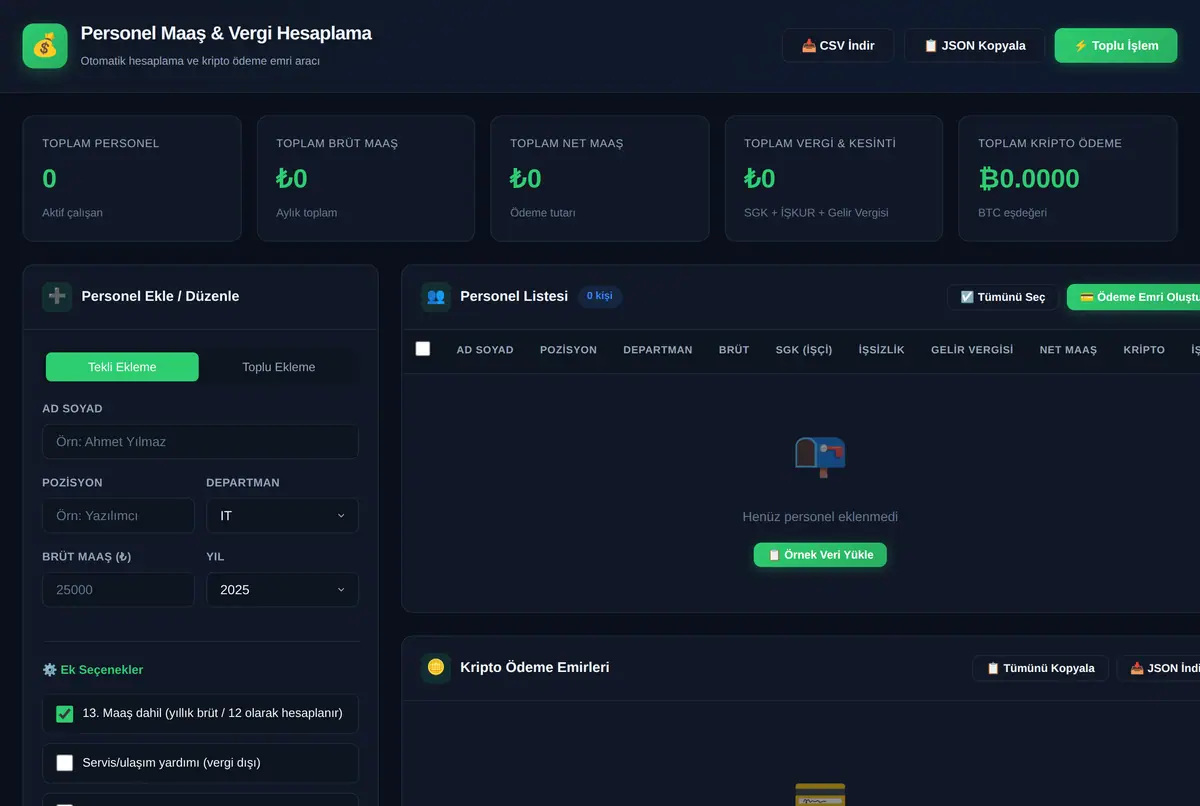
Task: Click the mailbox icon in empty personnel list
Action: (x=820, y=457)
